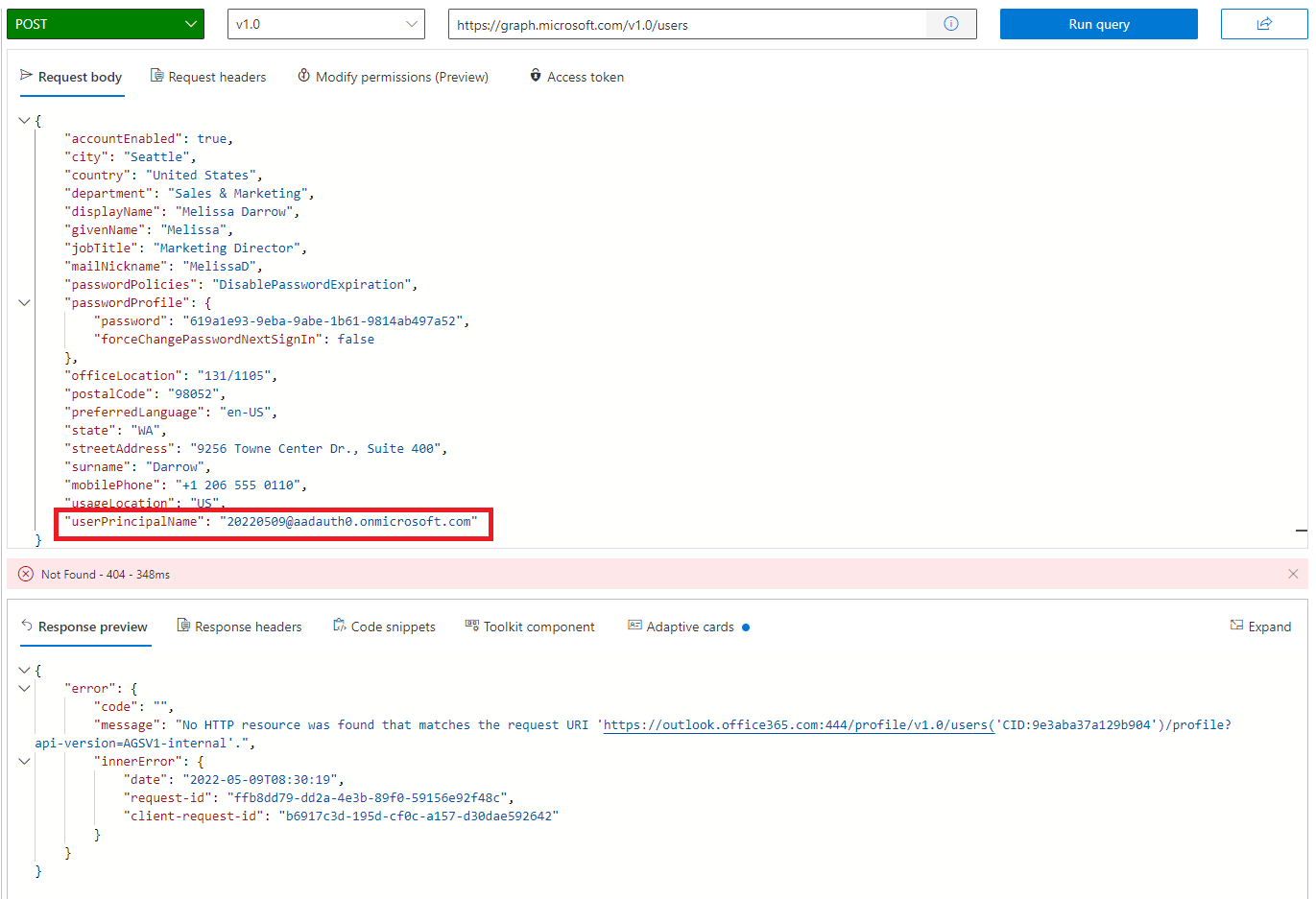This screenshot has width=1316, height=899.
Task: Click the officeLocation "131/1105" value
Action: click(x=234, y=375)
